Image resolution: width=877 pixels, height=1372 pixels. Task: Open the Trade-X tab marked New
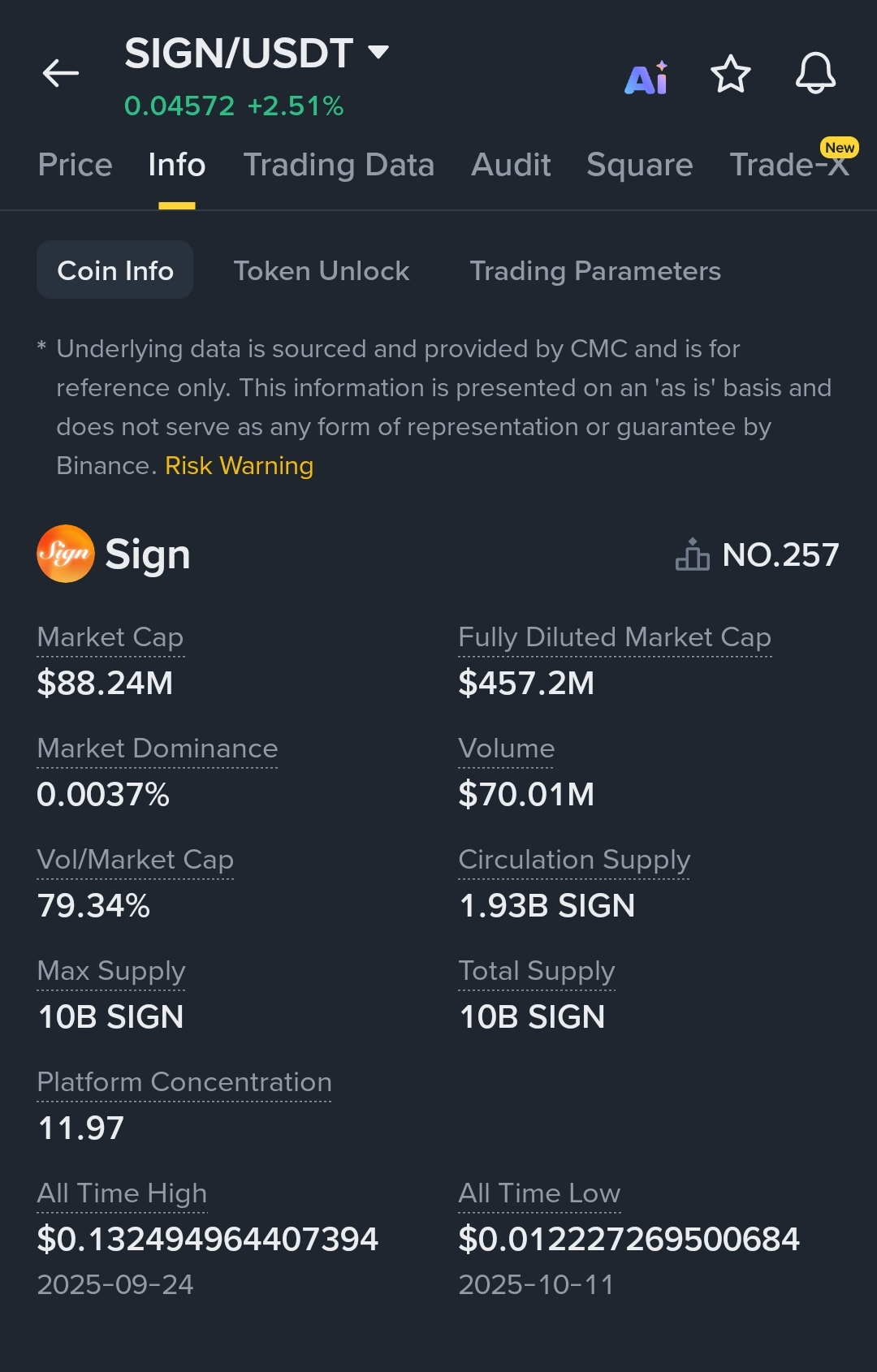[x=788, y=165]
